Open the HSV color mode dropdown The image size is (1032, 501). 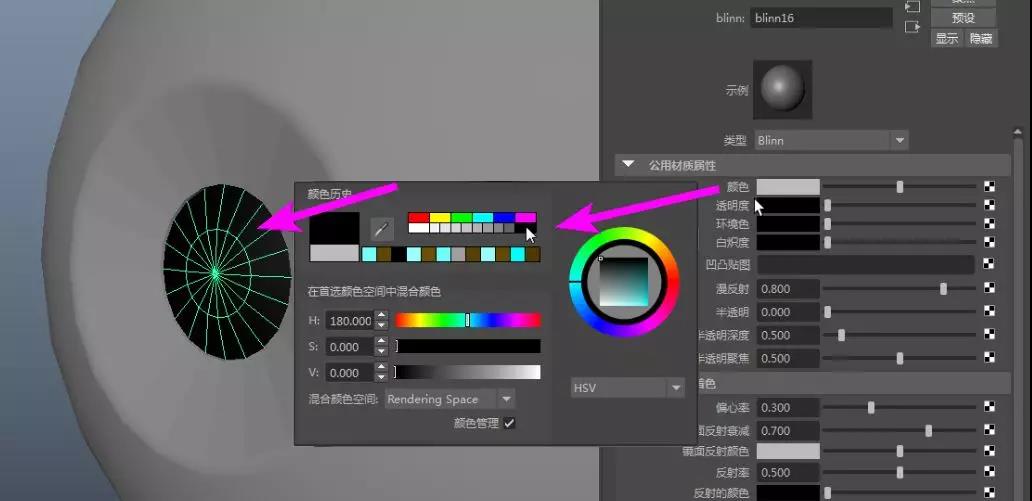coord(627,387)
